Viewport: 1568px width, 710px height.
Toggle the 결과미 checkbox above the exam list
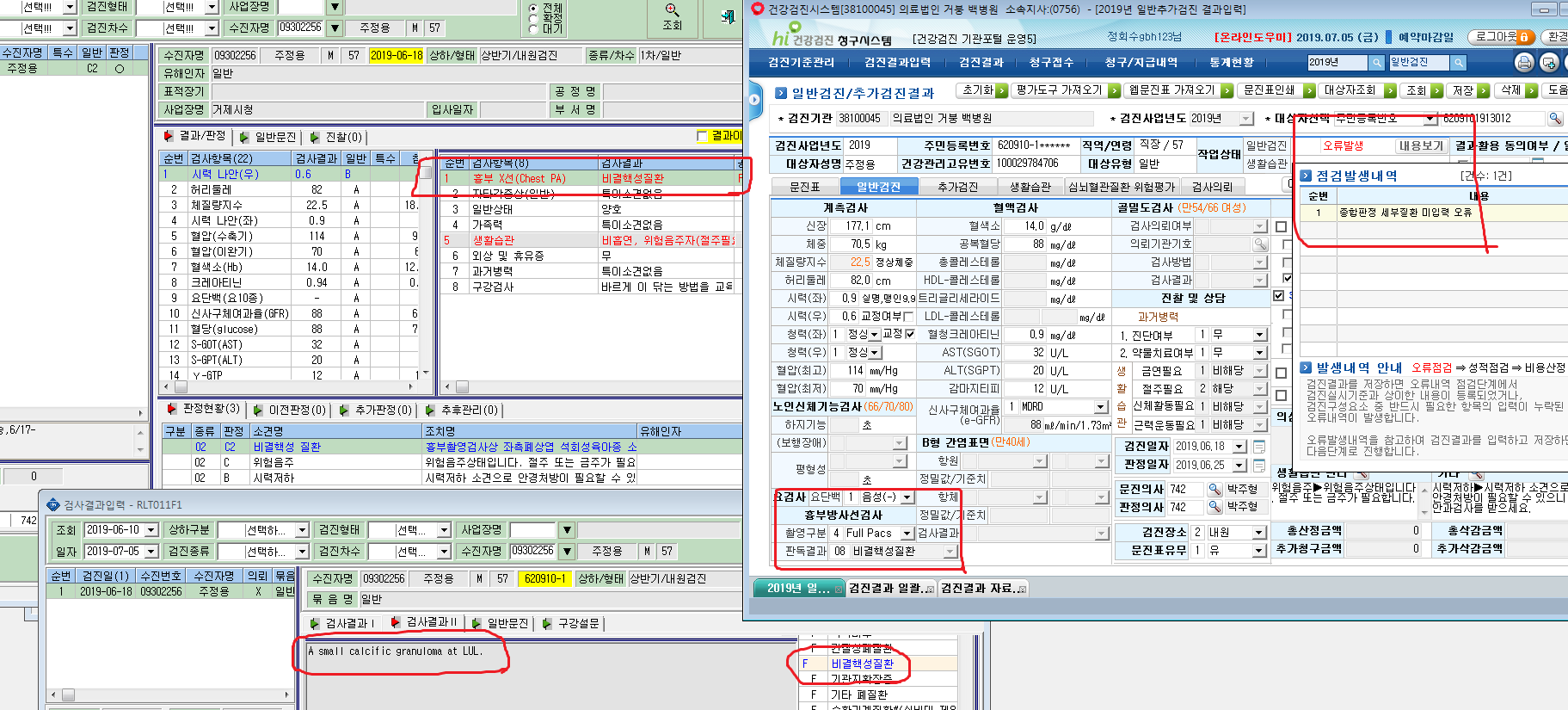[x=702, y=136]
